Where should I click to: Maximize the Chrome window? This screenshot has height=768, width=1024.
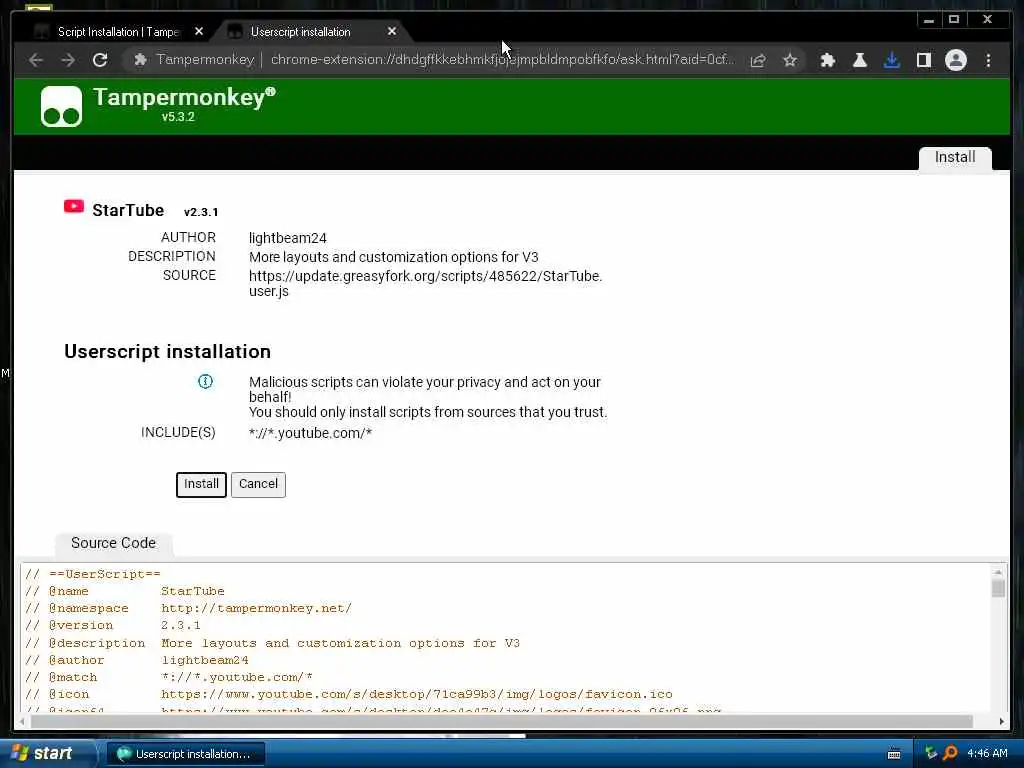pos(954,20)
